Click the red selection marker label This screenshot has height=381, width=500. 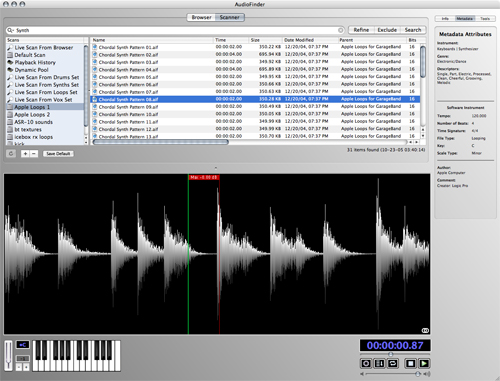204,177
